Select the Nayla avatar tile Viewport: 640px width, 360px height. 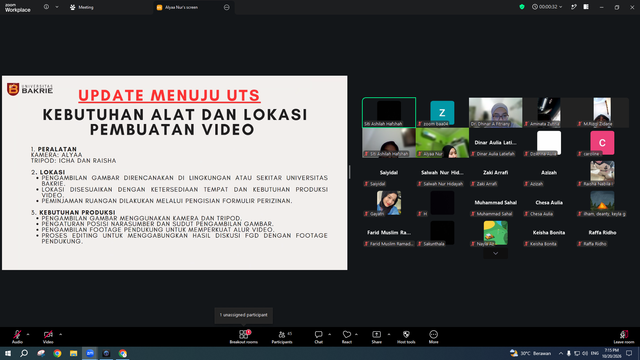[496, 233]
